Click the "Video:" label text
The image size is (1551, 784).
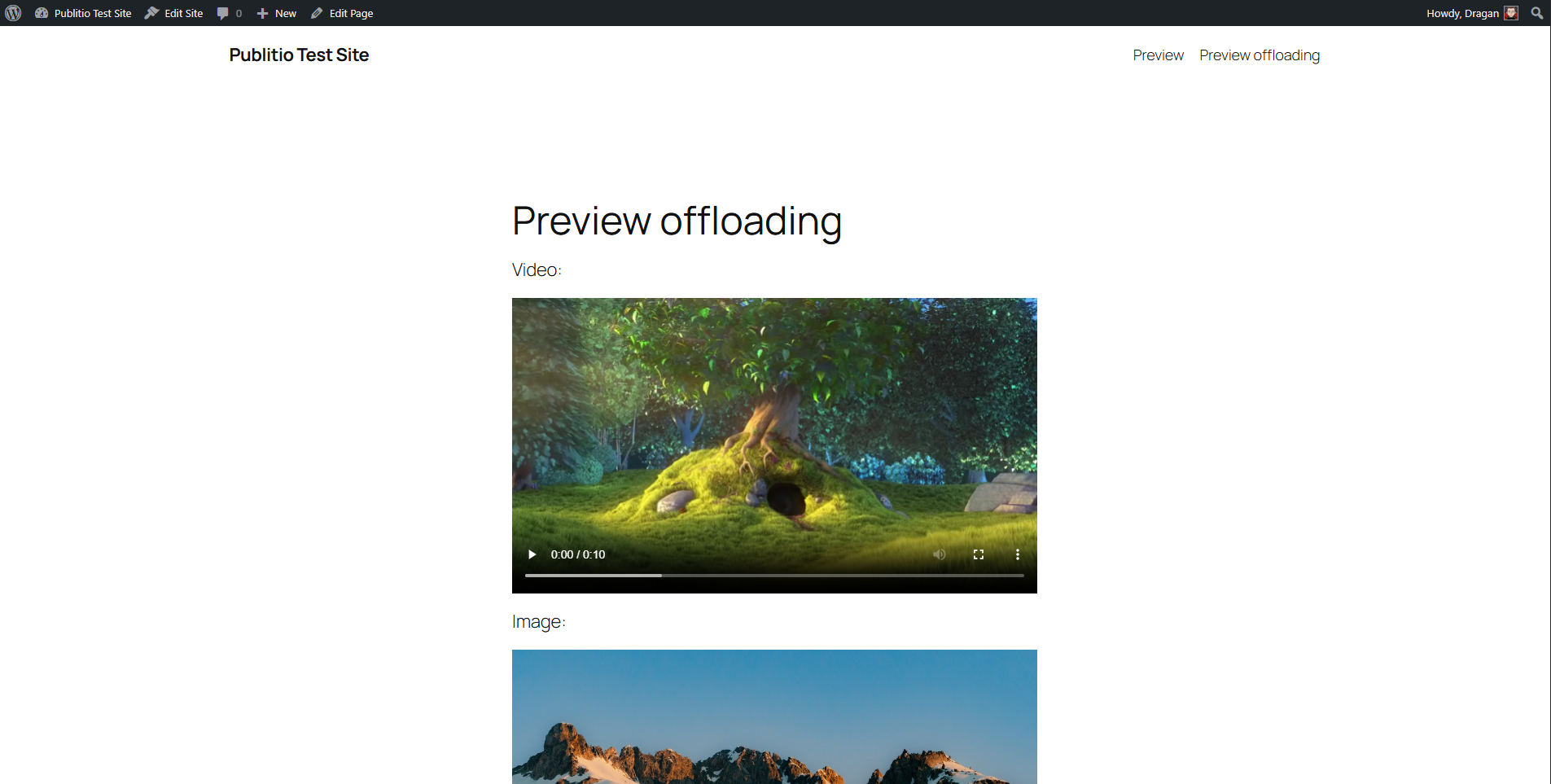click(537, 269)
